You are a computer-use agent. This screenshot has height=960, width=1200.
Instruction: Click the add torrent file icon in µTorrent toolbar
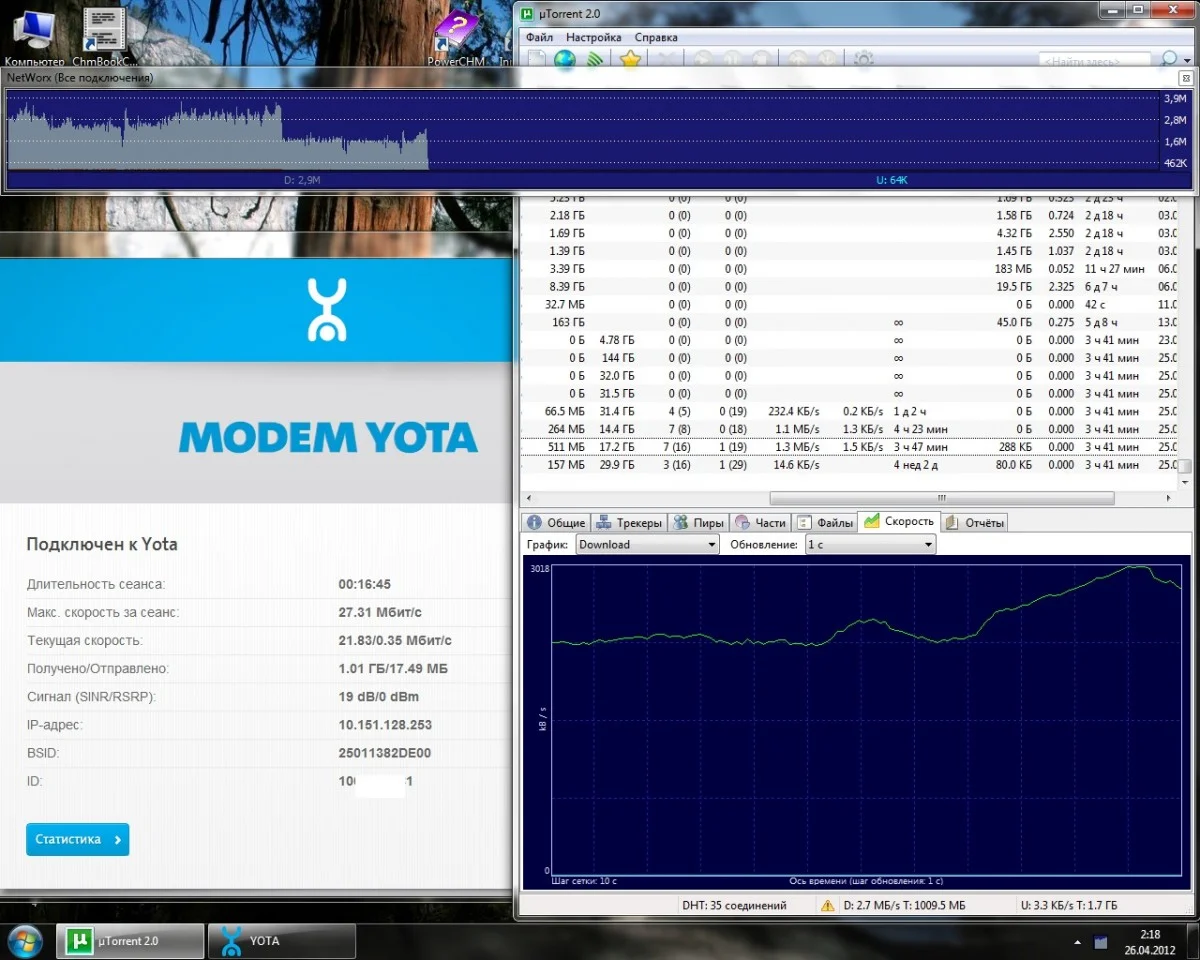(x=537, y=60)
